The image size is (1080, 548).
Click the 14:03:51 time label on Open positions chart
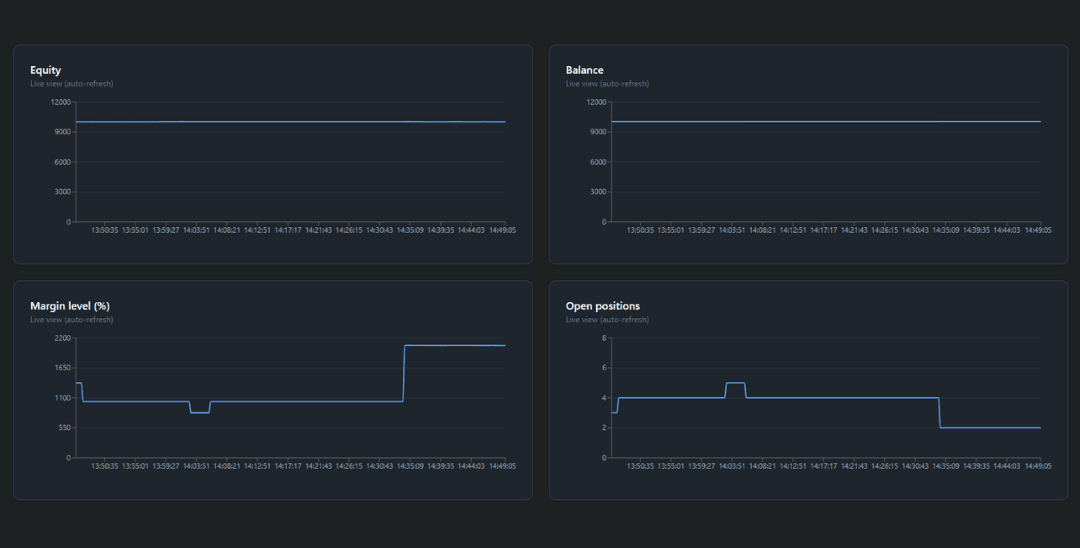[x=733, y=466]
